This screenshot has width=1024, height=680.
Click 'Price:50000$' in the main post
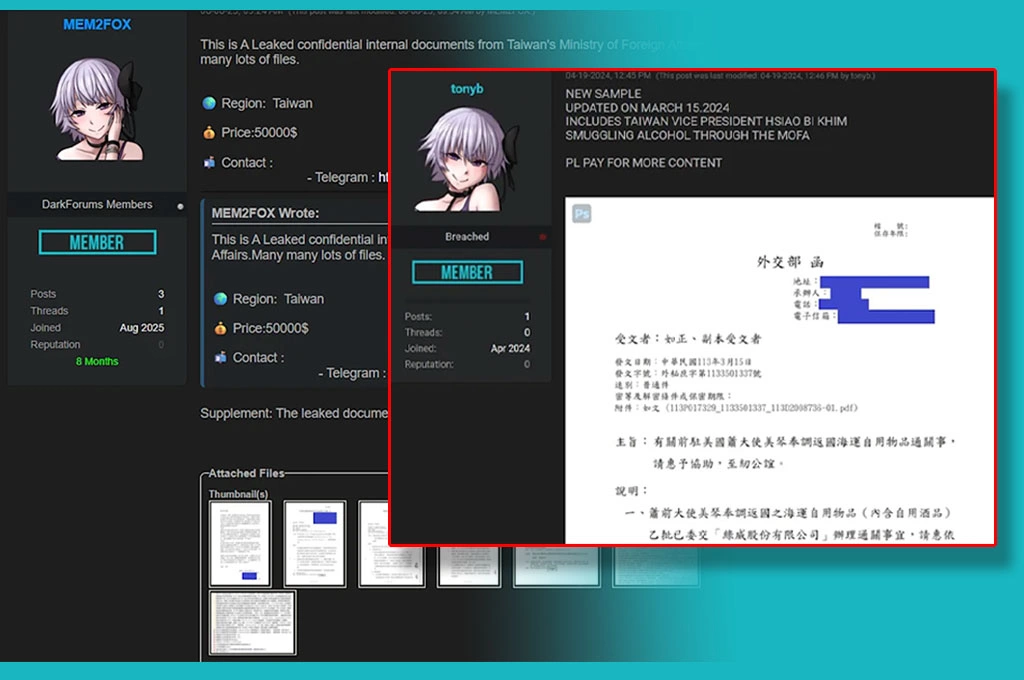tap(259, 133)
